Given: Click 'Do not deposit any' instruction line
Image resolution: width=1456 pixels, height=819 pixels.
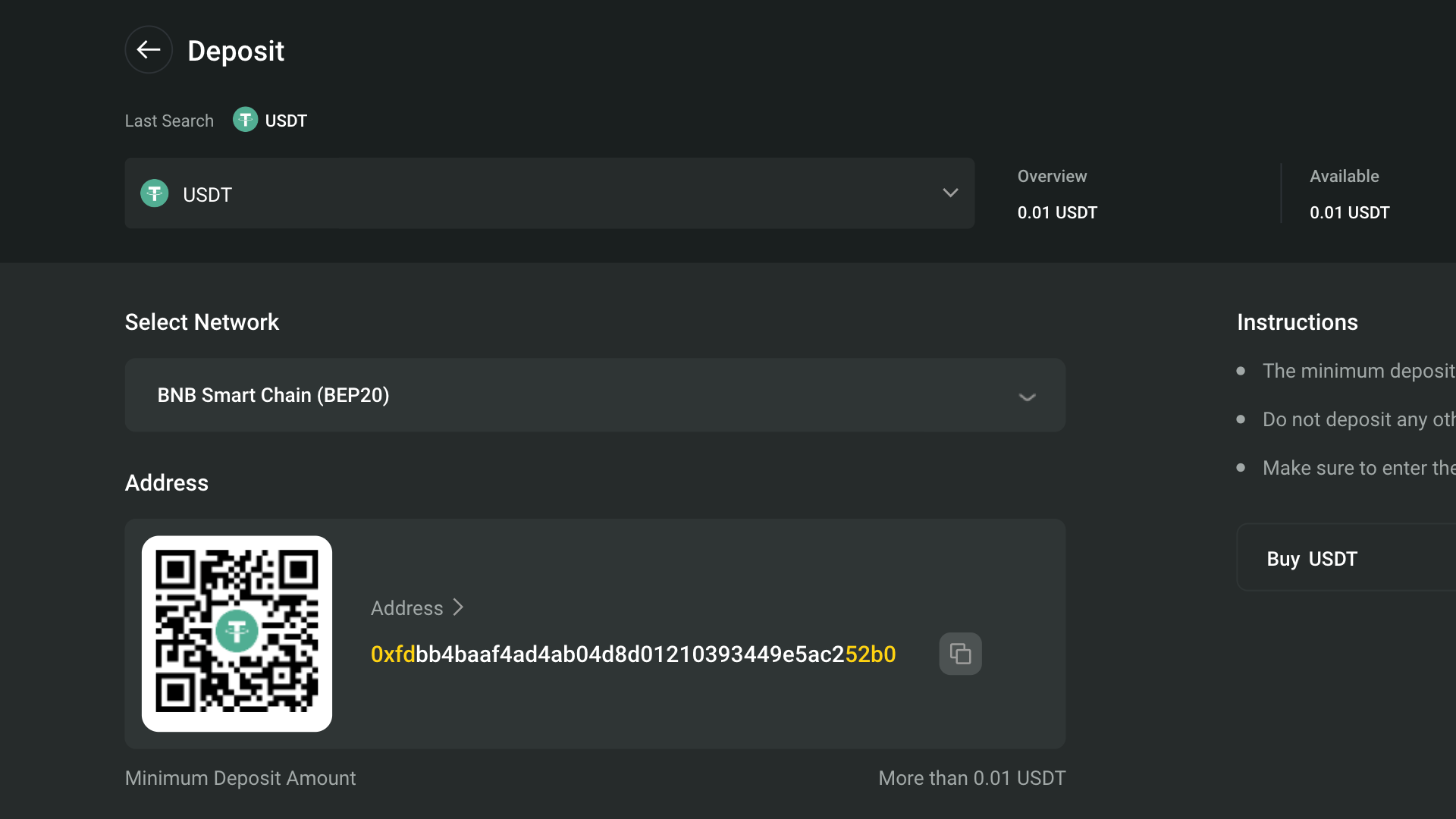Looking at the screenshot, I should pyautogui.click(x=1359, y=419).
